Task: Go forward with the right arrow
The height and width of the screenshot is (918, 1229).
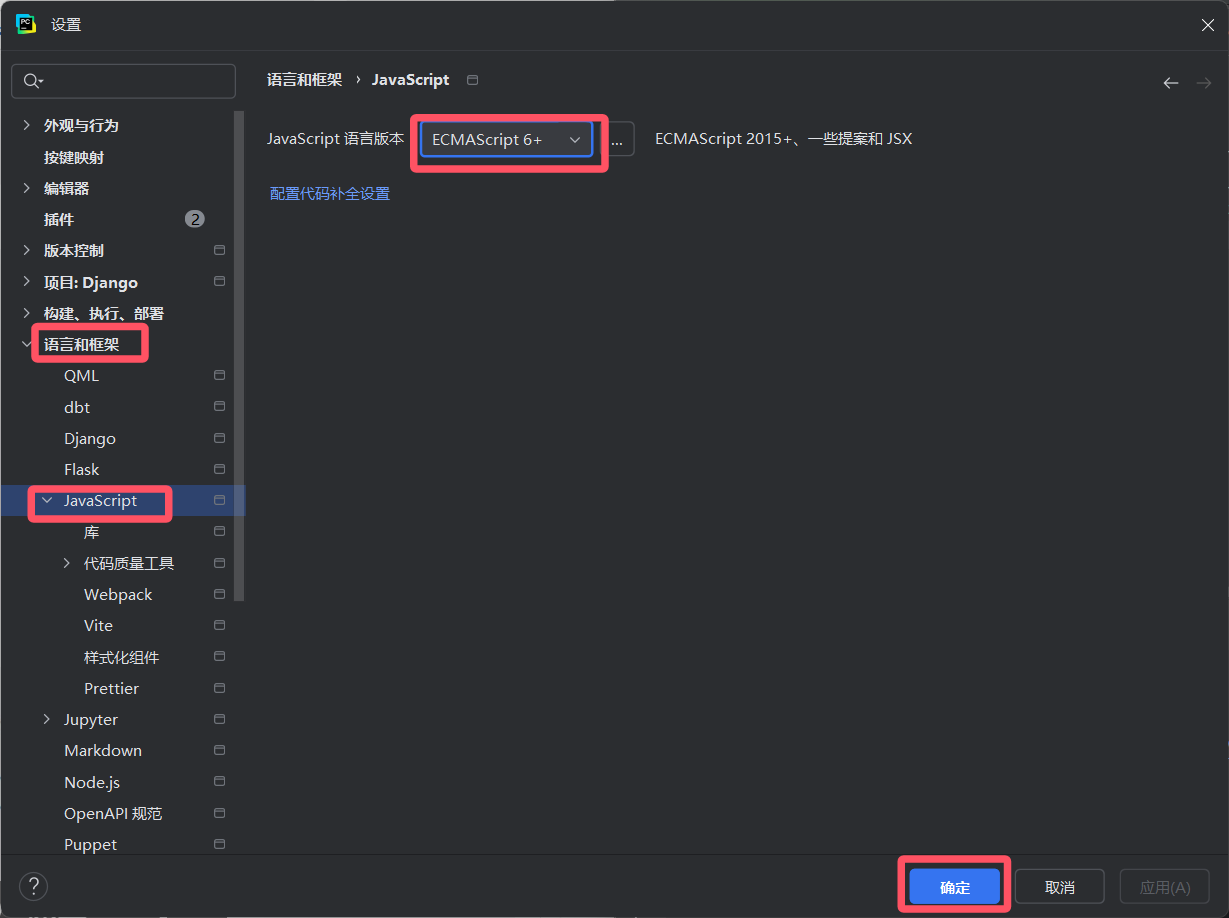Action: 1203,83
